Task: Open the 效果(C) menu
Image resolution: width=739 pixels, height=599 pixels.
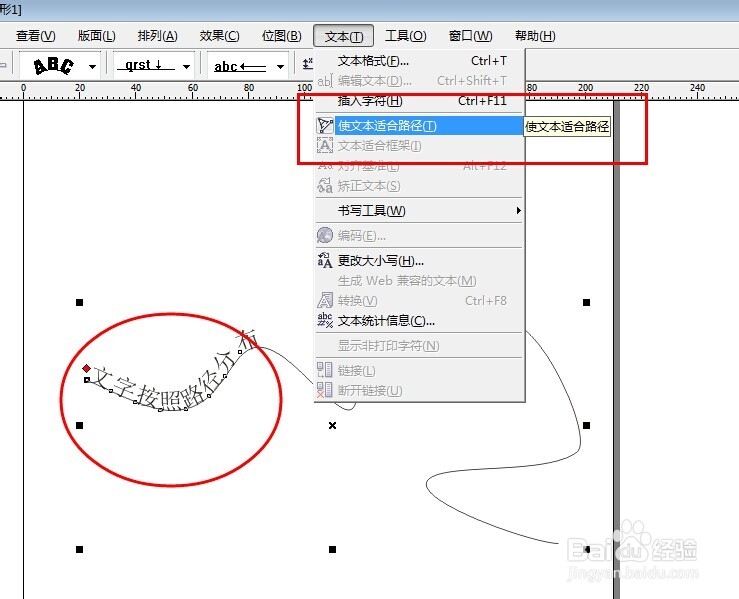Action: point(219,36)
